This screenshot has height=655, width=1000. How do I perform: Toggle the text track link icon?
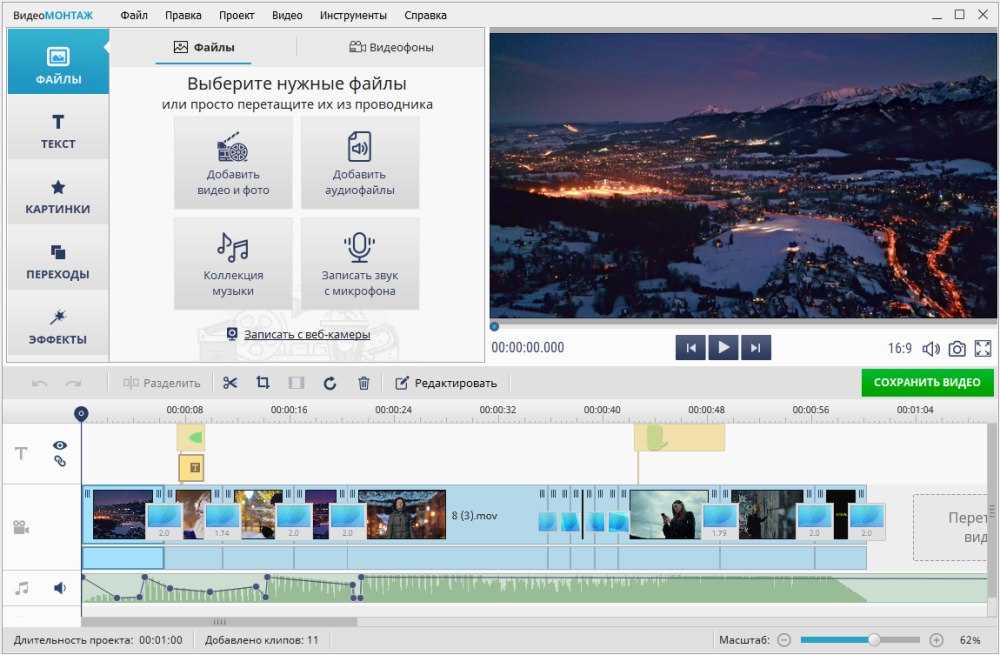(60, 461)
